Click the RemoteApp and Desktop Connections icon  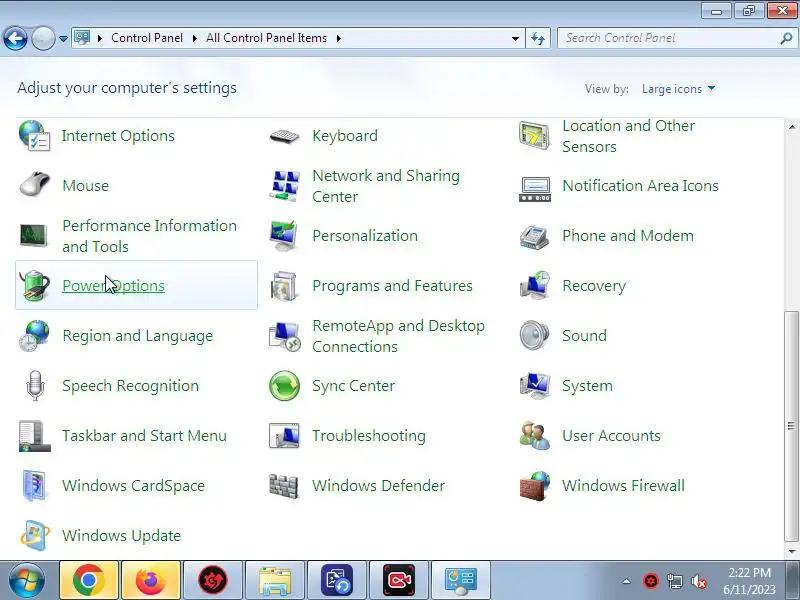284,336
